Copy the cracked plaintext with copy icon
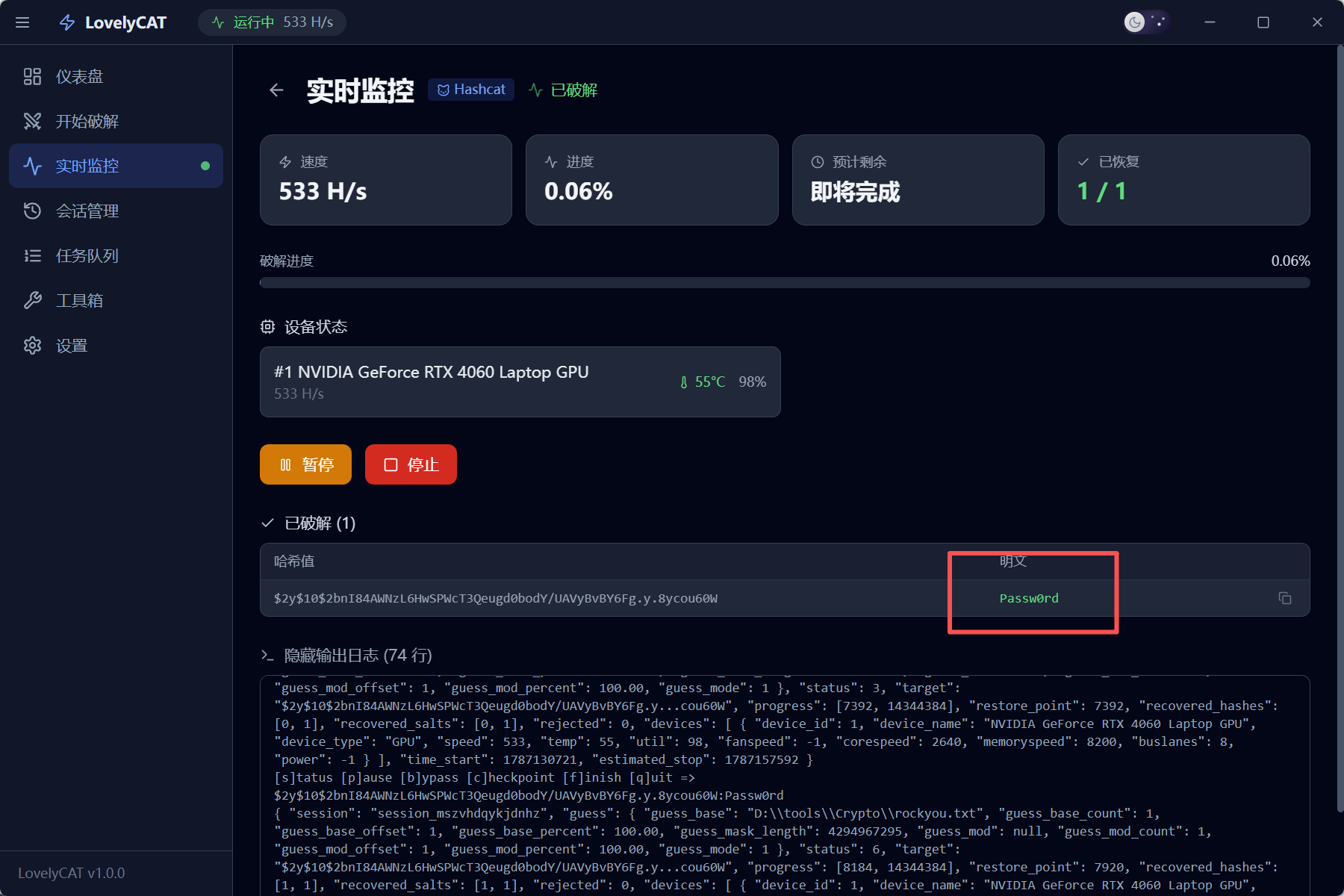Screen dimensions: 1344x896 point(1284,598)
